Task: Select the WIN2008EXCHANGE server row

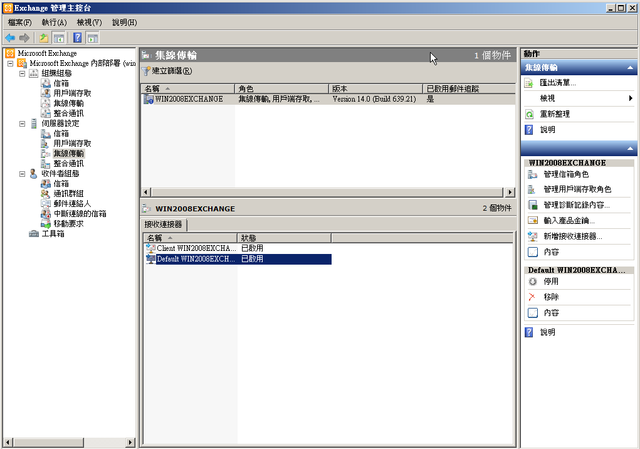Action: [x=329, y=99]
